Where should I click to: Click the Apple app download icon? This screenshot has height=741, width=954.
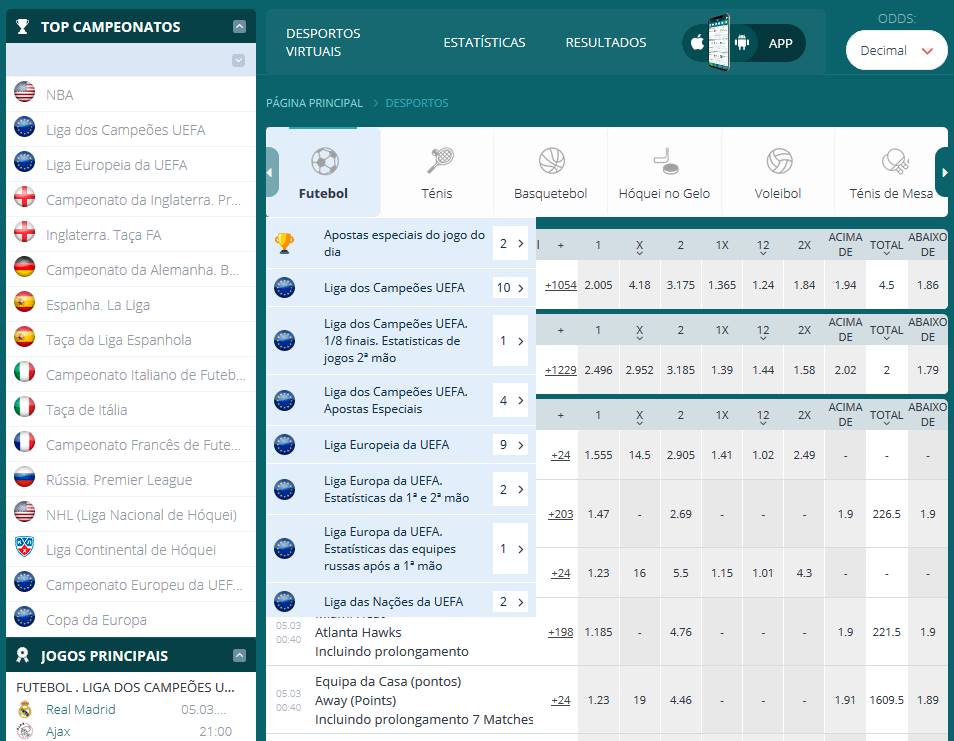(697, 43)
